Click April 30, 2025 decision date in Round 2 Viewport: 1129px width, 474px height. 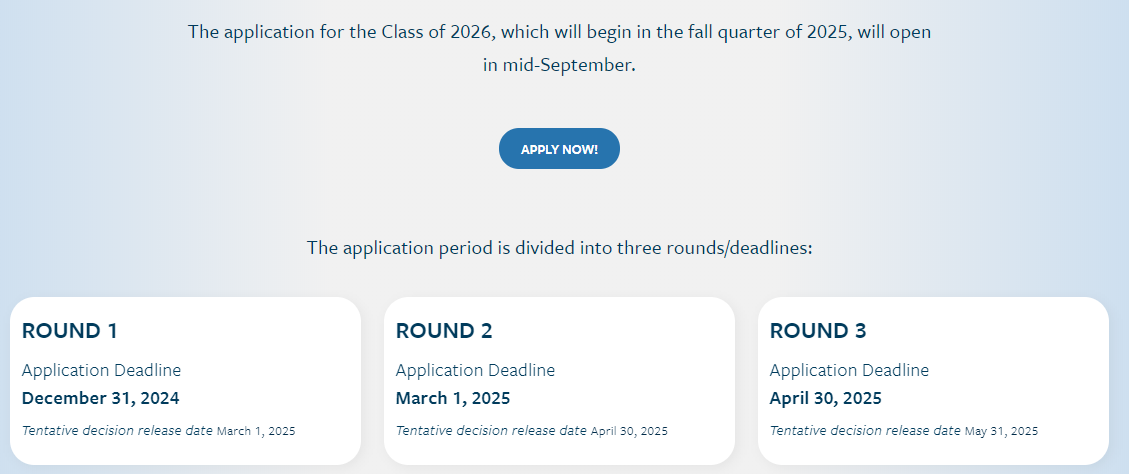point(629,431)
